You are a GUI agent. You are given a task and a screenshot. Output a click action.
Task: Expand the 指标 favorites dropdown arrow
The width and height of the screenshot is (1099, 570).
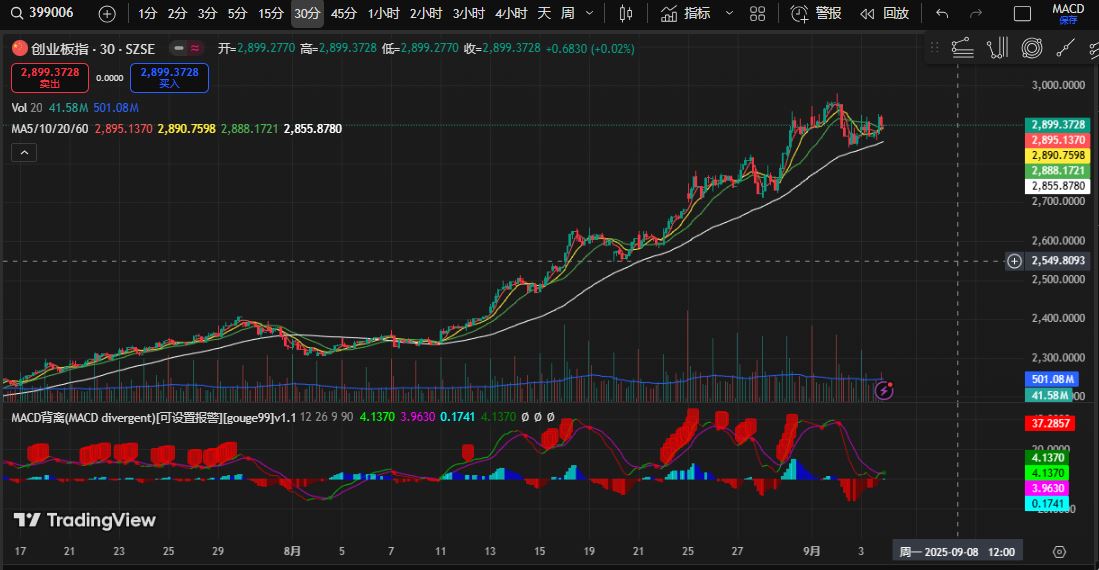pyautogui.click(x=728, y=13)
